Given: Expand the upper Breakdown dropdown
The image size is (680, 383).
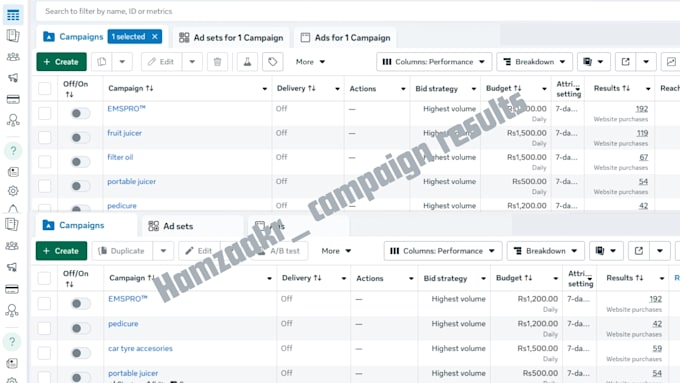Looking at the screenshot, I should (534, 62).
